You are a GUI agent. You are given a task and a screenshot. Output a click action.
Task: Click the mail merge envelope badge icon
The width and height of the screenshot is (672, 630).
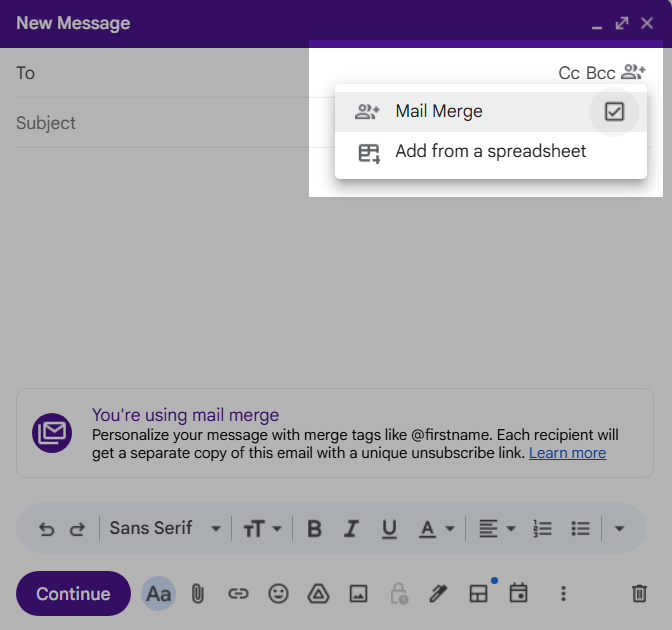[52, 433]
